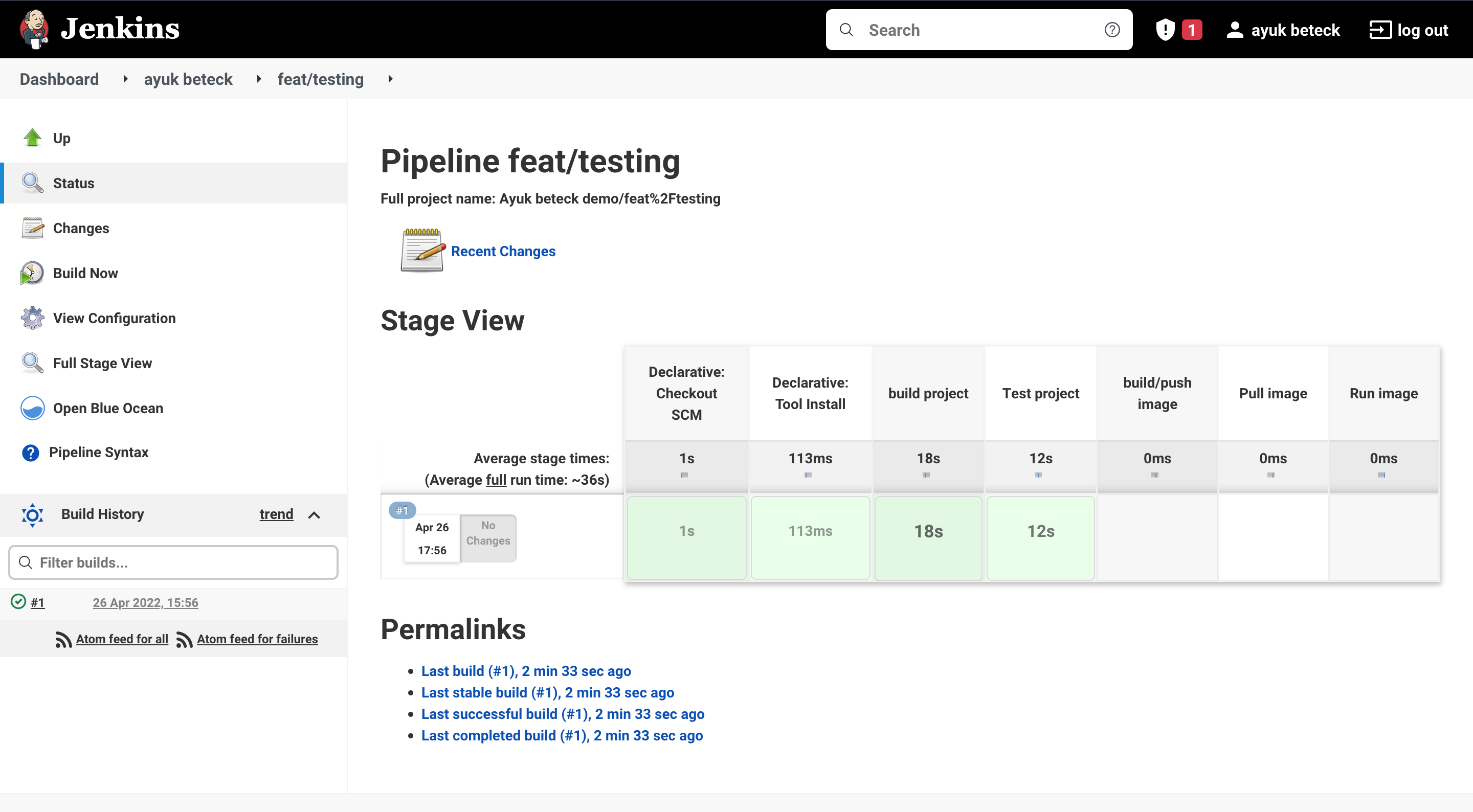Click the Build Now clock icon

pyautogui.click(x=32, y=274)
